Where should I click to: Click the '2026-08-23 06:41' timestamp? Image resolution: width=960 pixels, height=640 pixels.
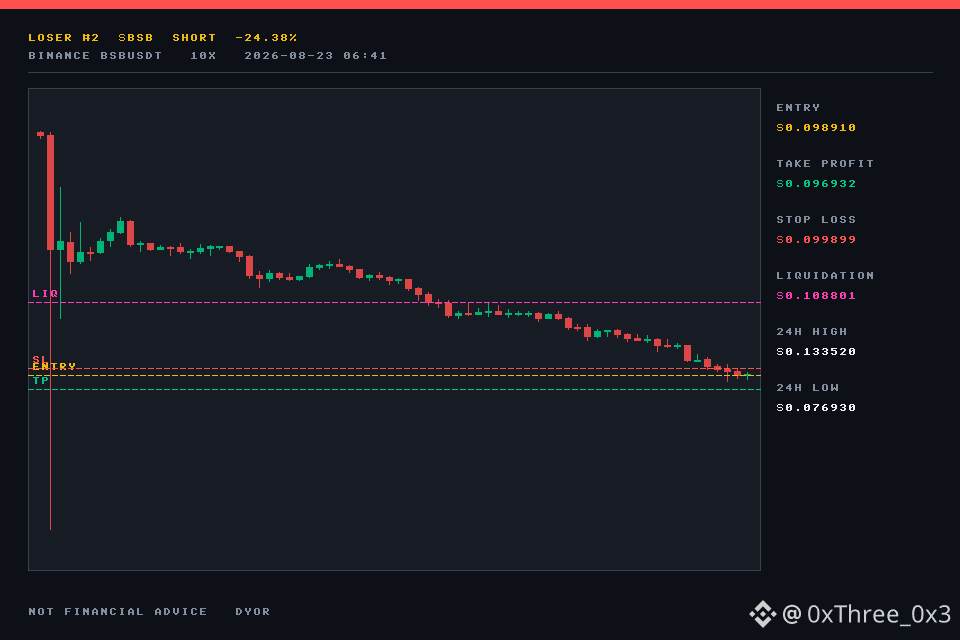click(x=315, y=56)
